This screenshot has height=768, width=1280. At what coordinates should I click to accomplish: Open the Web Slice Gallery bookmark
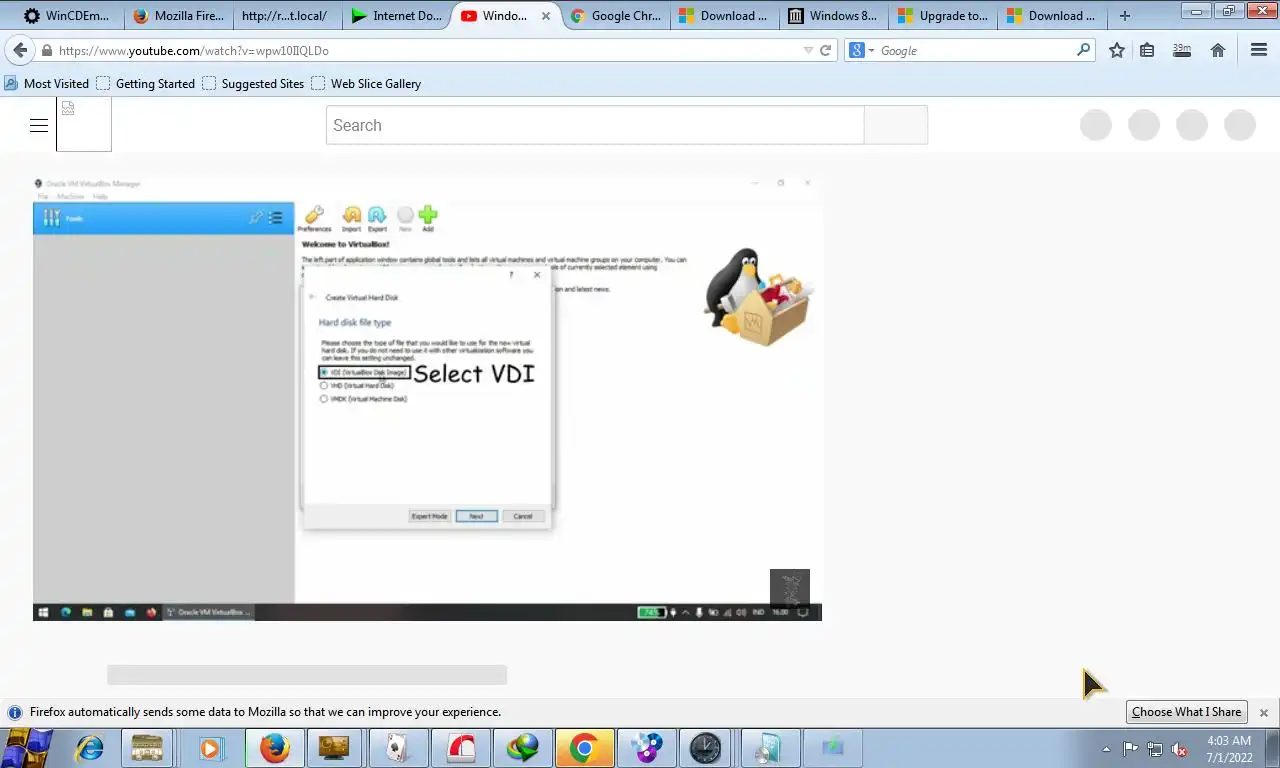(x=366, y=83)
